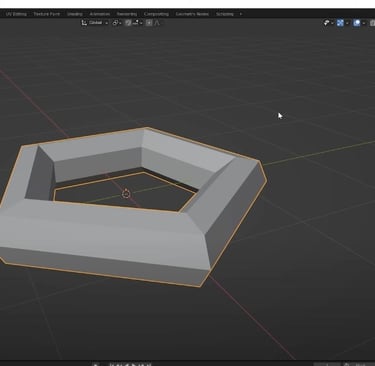Open the Scripting workspace tab
Screen dimensions: 375x366
[x=225, y=14]
